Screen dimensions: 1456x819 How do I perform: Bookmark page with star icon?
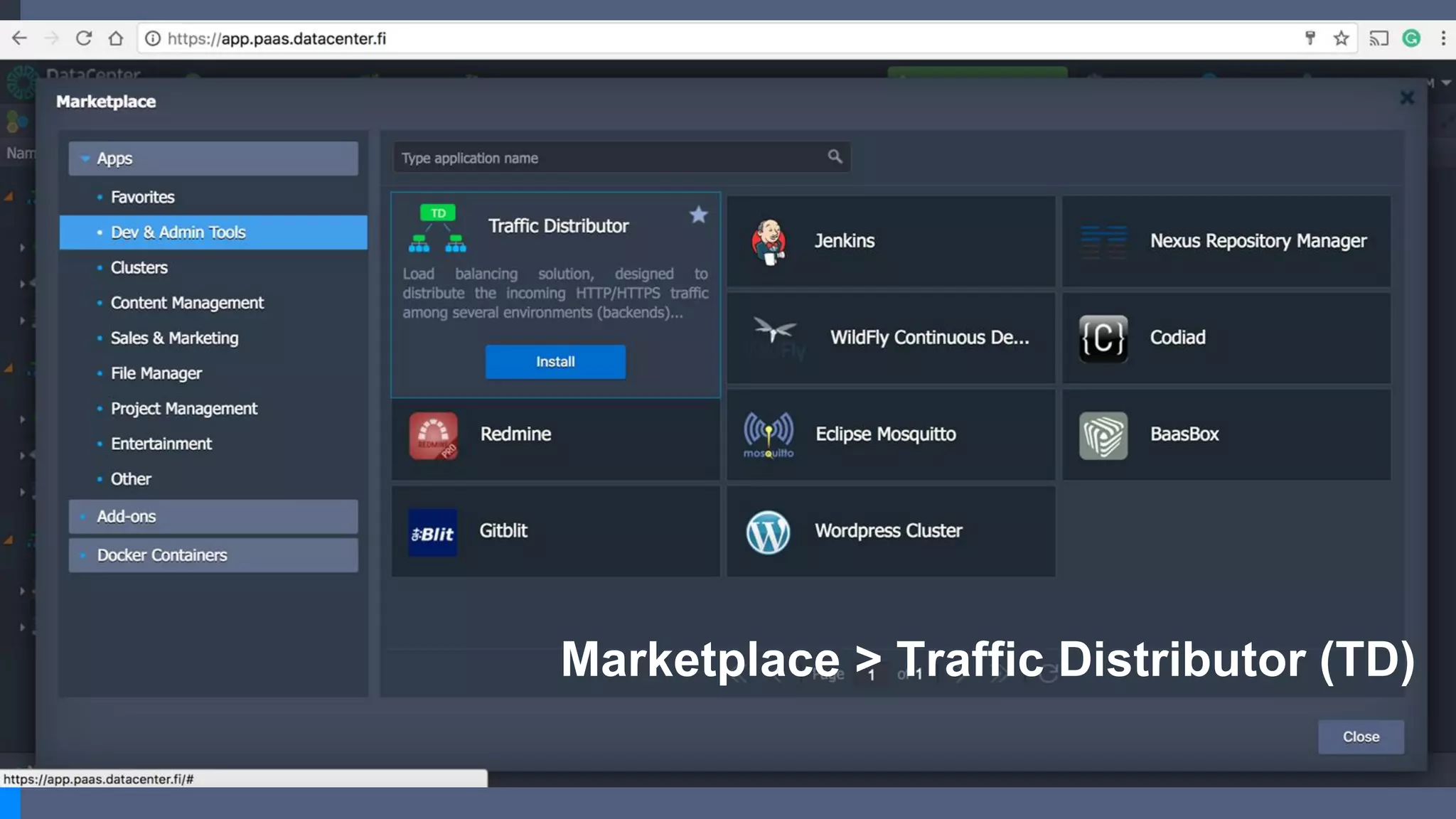[x=1341, y=38]
